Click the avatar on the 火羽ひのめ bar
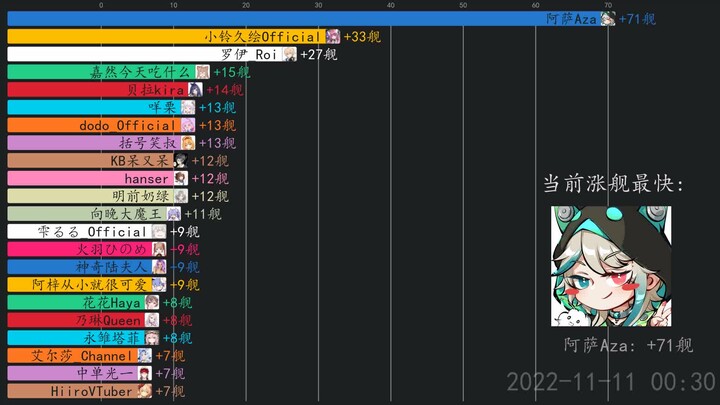 coord(159,249)
